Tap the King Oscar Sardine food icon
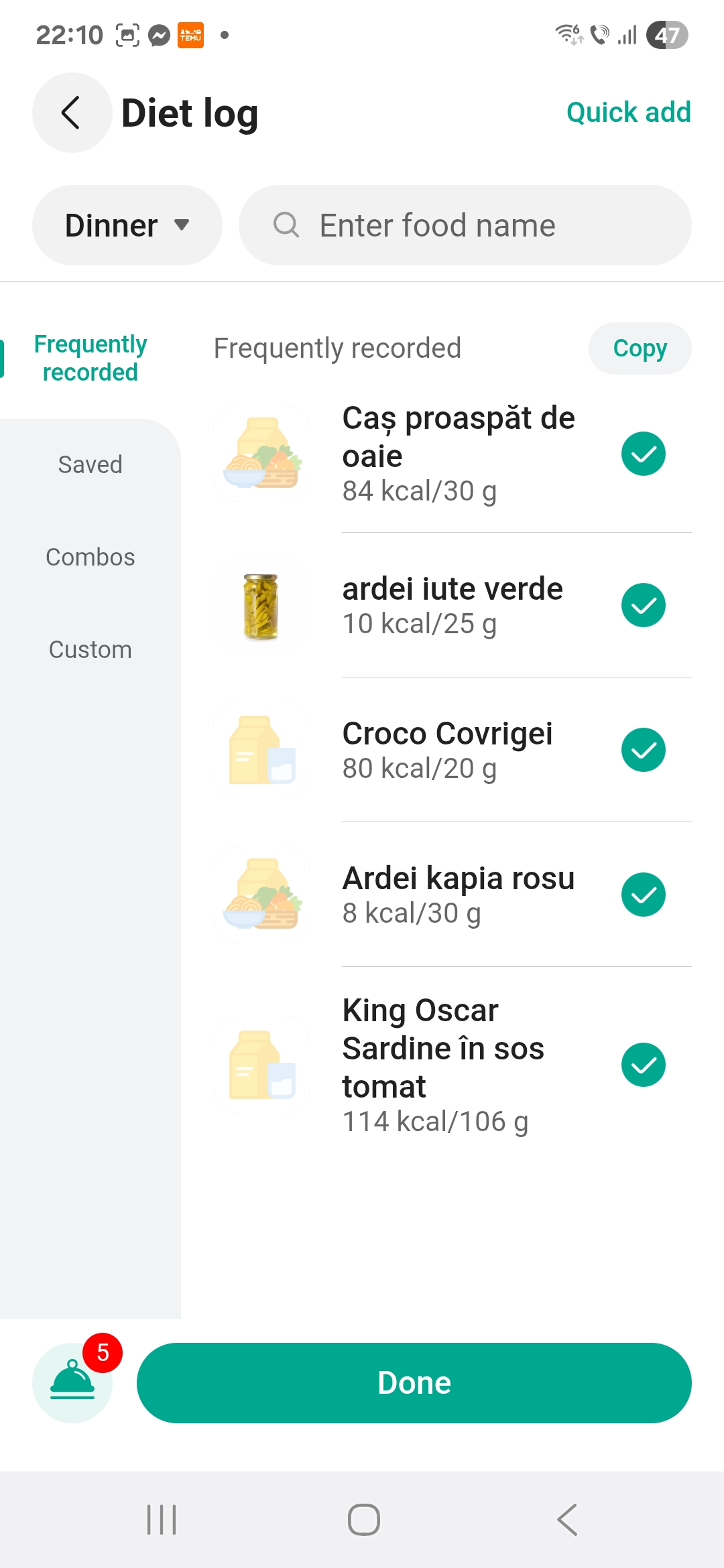The image size is (724, 1568). click(x=261, y=1065)
